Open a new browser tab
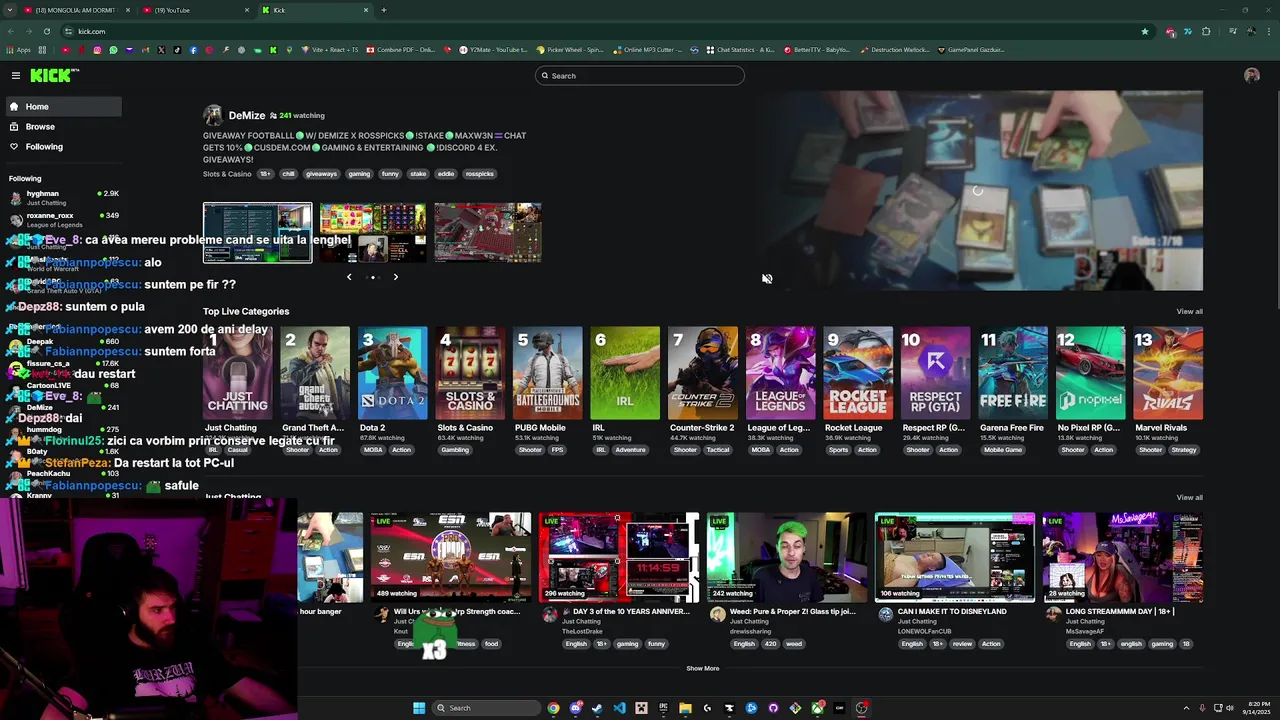Screen dimensions: 1280x720 384,10
